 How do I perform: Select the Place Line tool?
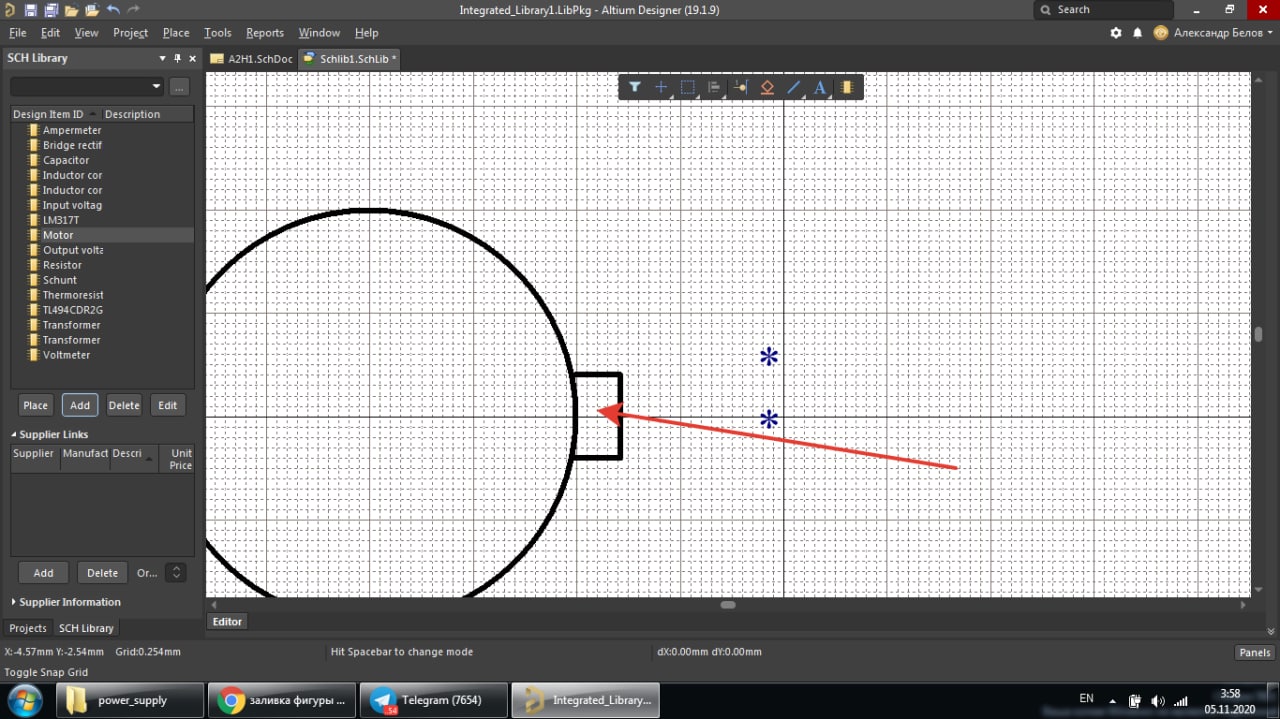(794, 88)
